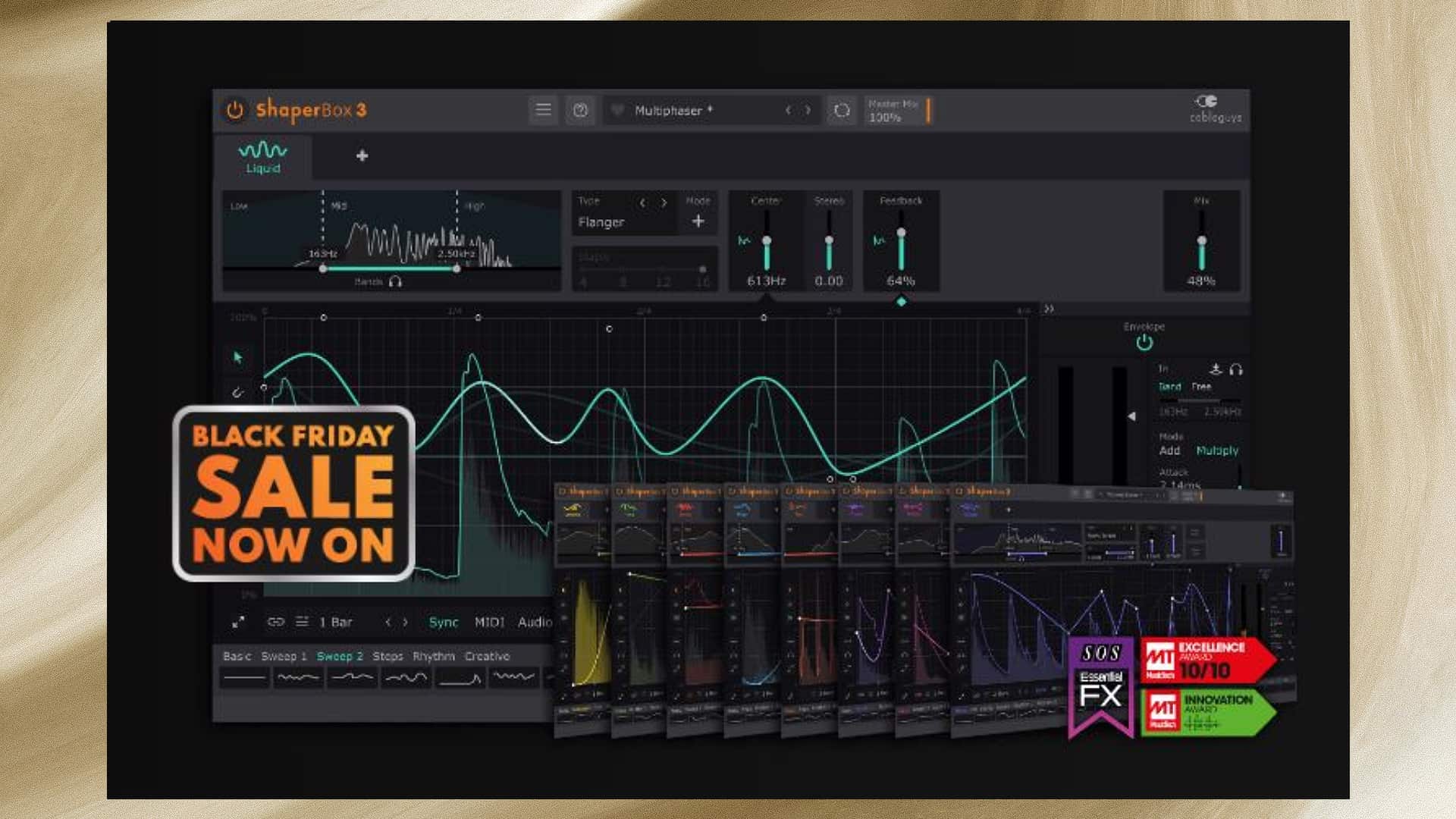1456x819 pixels.
Task: Toggle envelope input headphones listen icon
Action: (x=1236, y=369)
